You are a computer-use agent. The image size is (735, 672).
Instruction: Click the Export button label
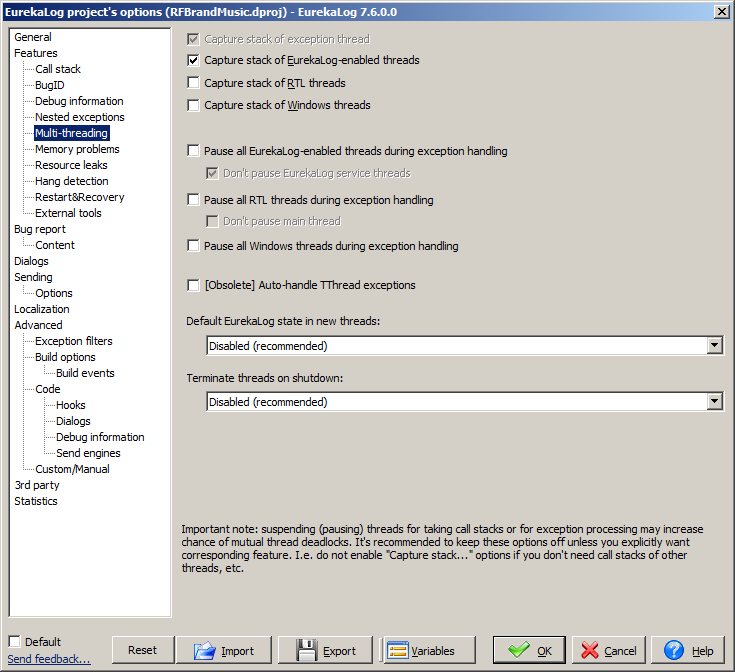coord(339,651)
